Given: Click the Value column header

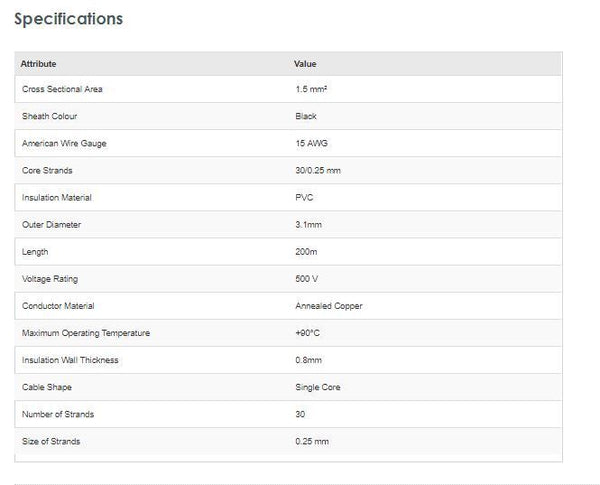Looking at the screenshot, I should click(x=305, y=64).
